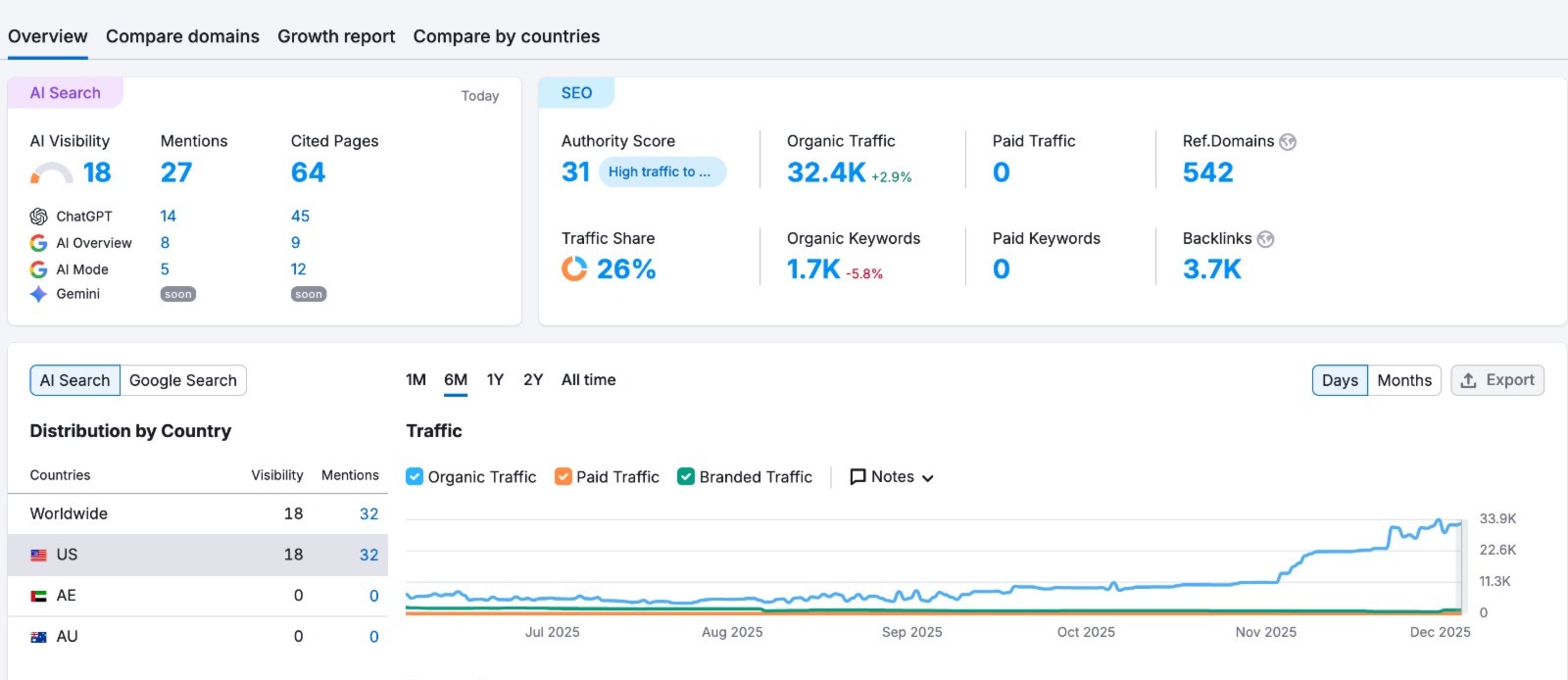This screenshot has width=1568, height=680.
Task: Open AI Overview mentions count 8
Action: (165, 243)
